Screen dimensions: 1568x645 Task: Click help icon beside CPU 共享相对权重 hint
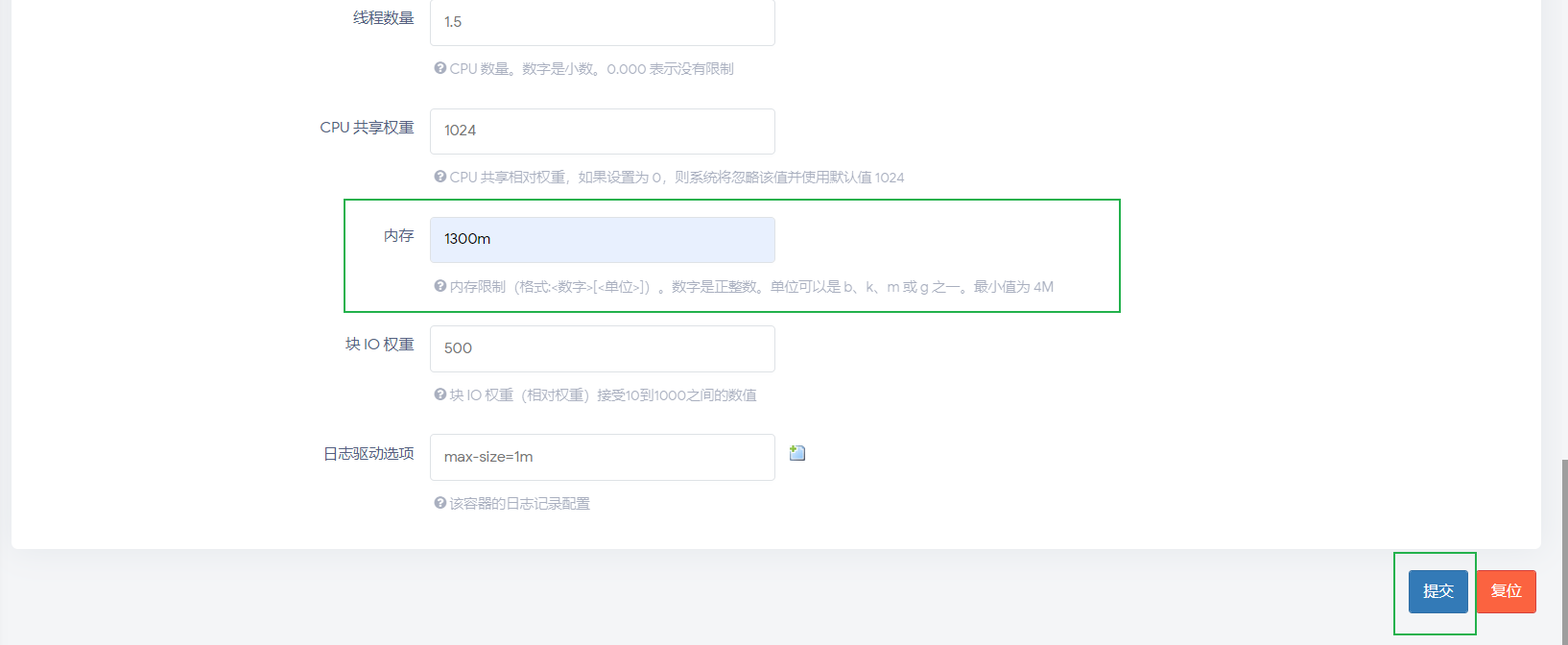[x=440, y=177]
